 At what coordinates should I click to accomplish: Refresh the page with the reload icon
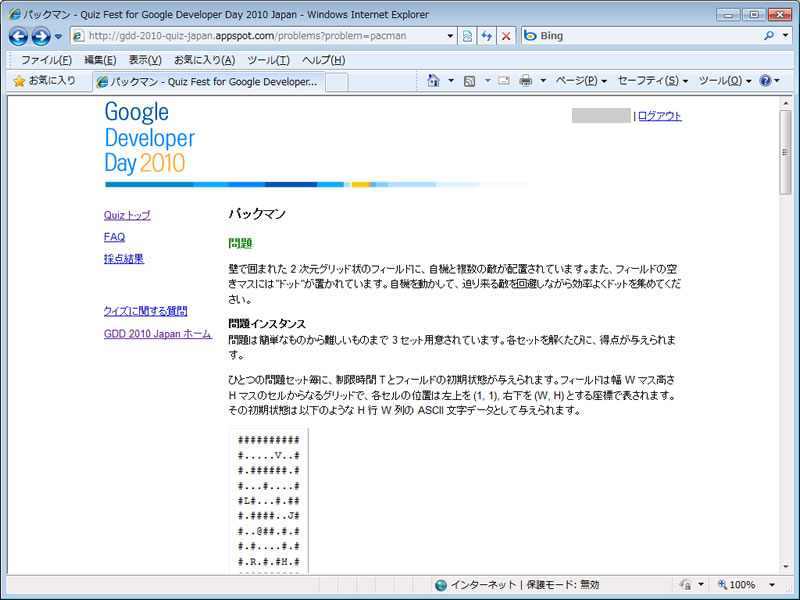(487, 37)
